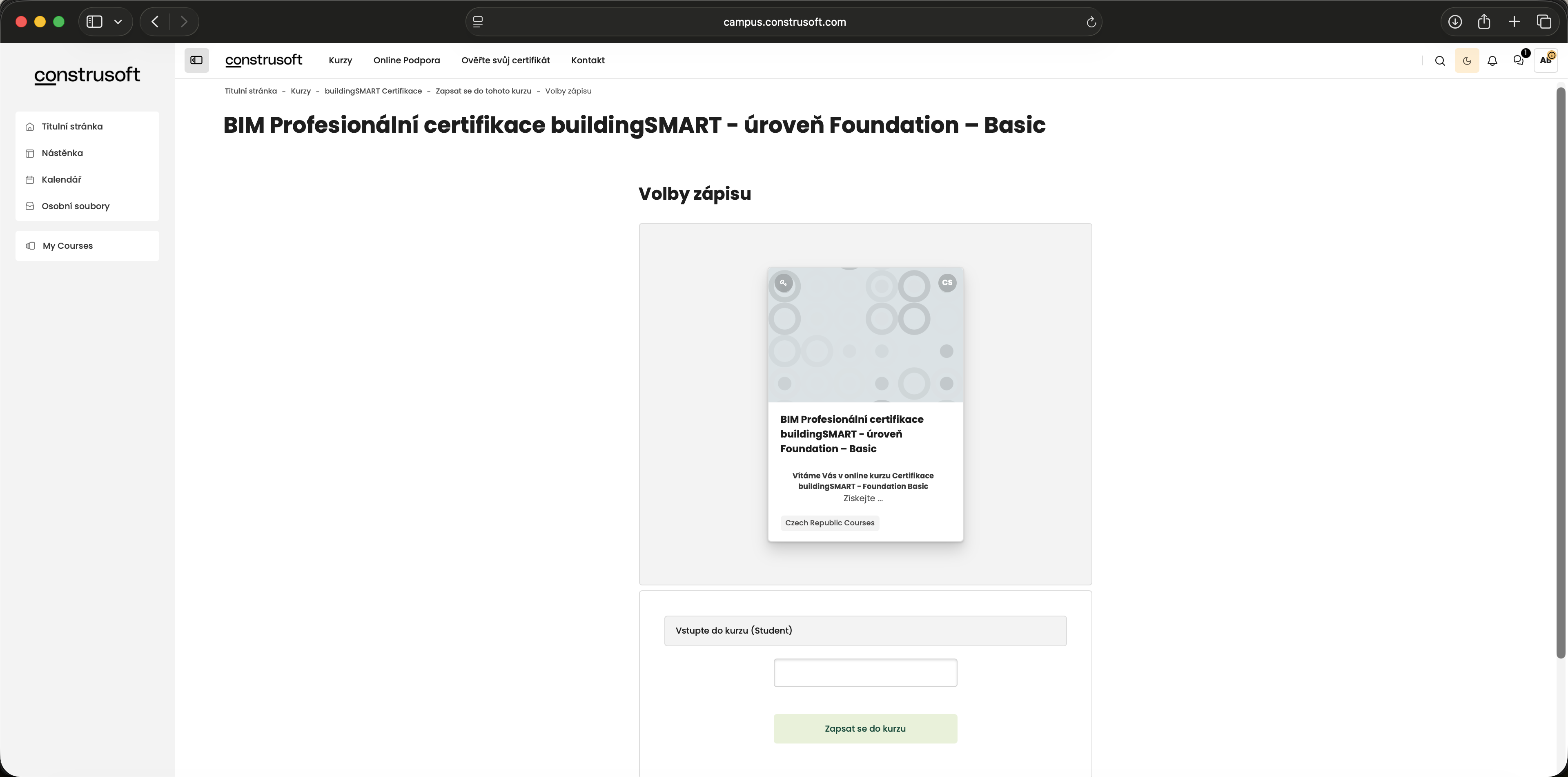Open Safari downloads icon

coord(1455,22)
